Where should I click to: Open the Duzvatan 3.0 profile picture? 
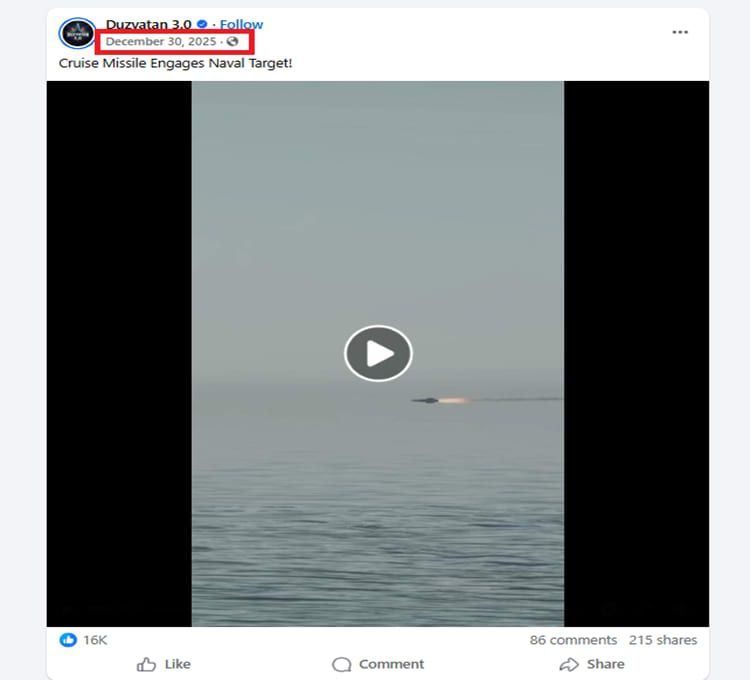tap(77, 33)
